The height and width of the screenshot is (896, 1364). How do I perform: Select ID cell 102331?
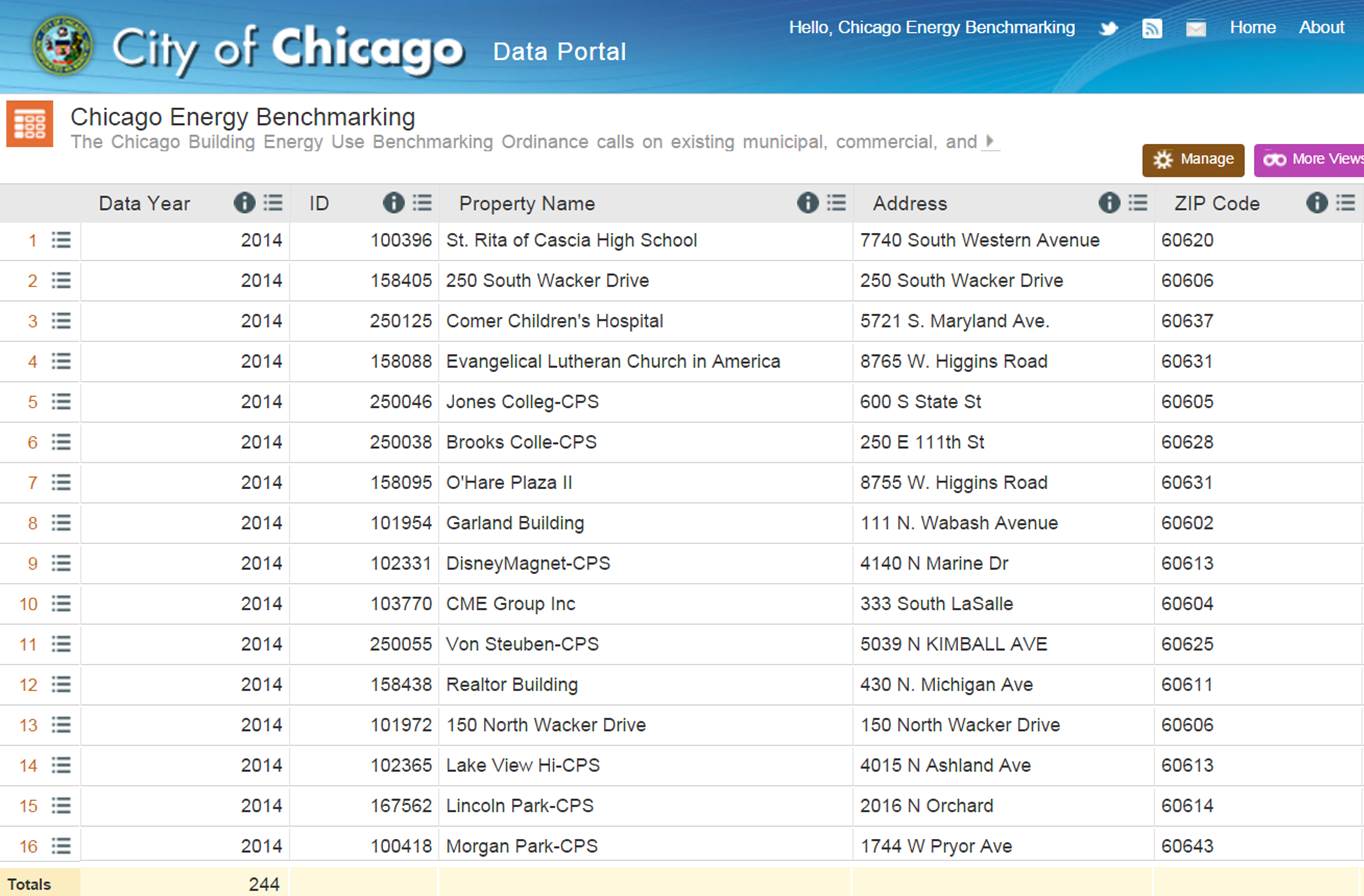401,563
